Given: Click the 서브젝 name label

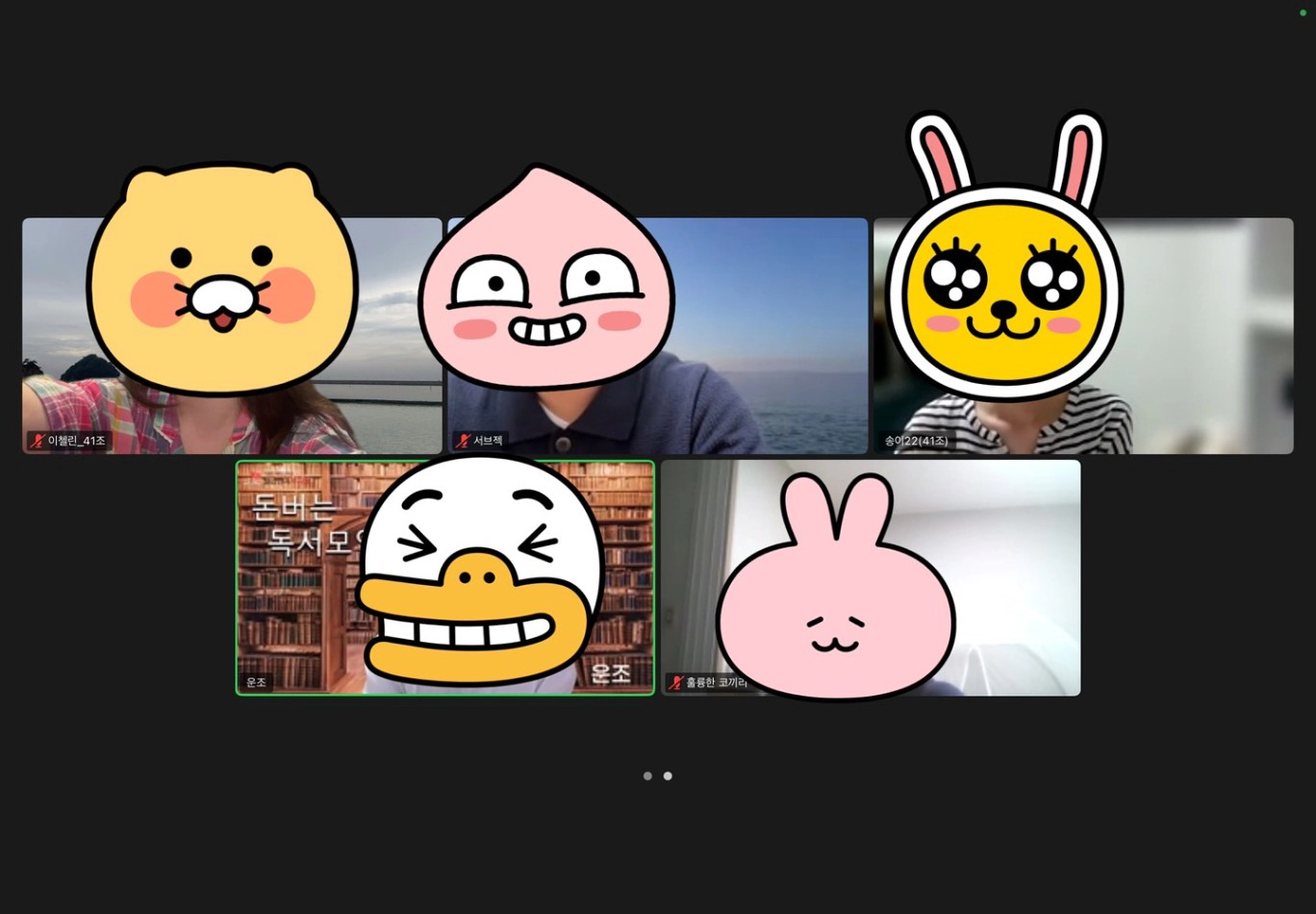Looking at the screenshot, I should pos(488,442).
